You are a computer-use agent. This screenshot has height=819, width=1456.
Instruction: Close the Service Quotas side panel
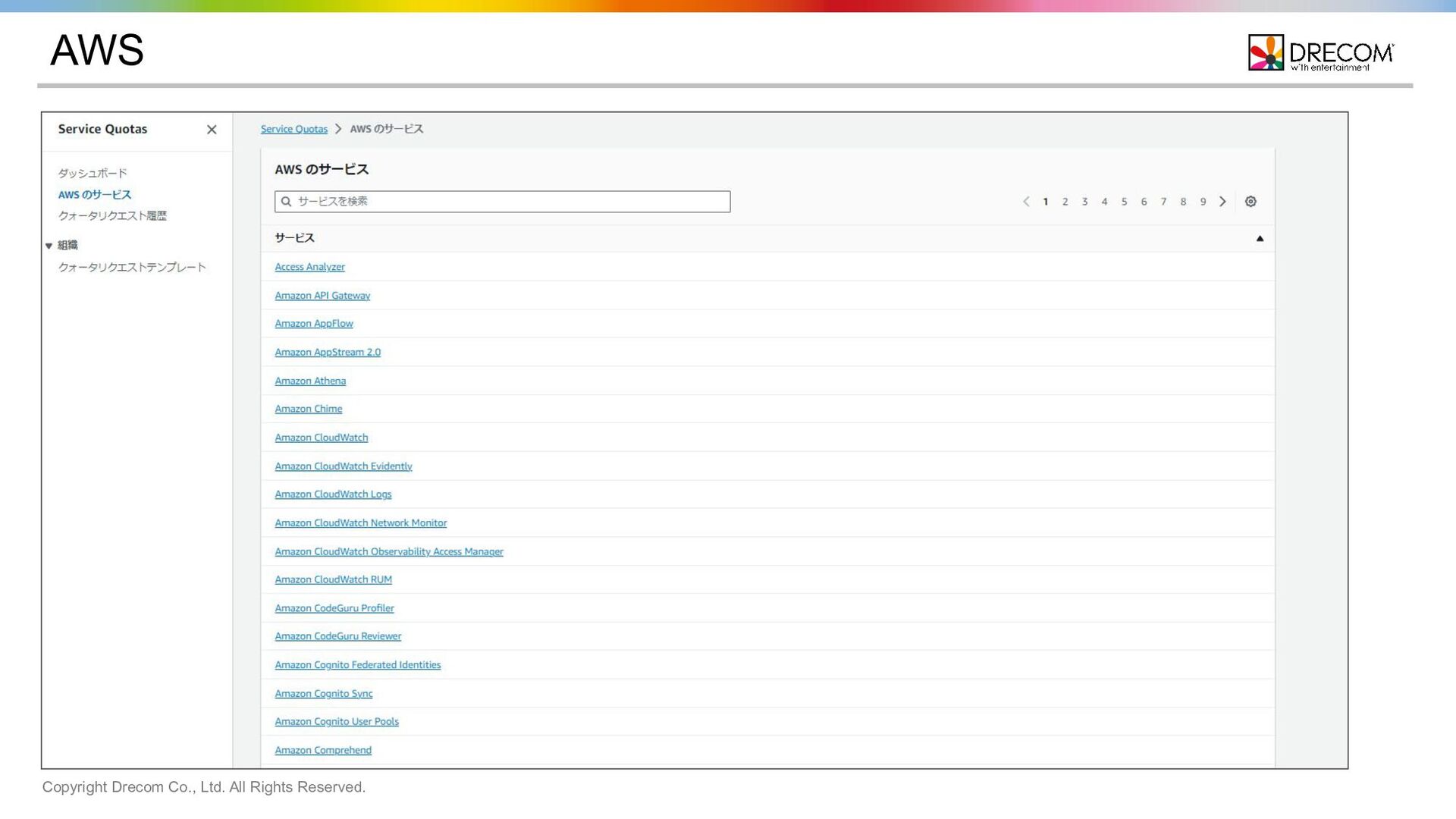coord(212,130)
